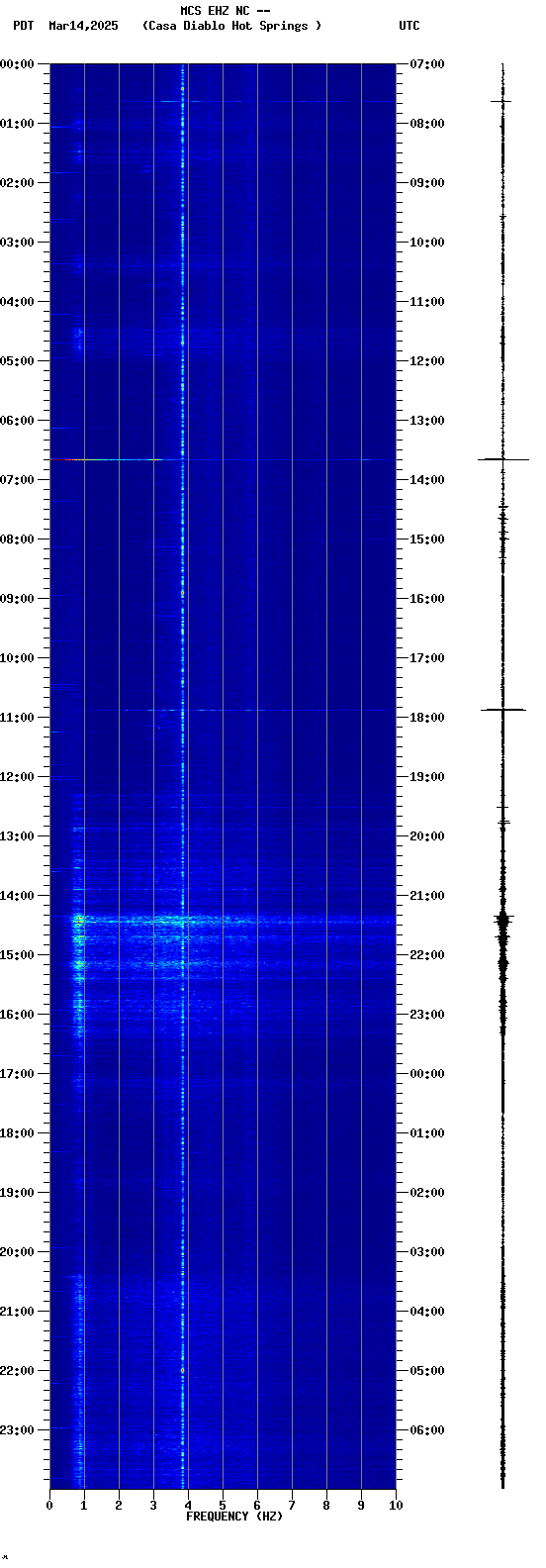This screenshot has height=1568, width=546.
Task: Click frequency axis tick label '5'
Action: [223, 1506]
